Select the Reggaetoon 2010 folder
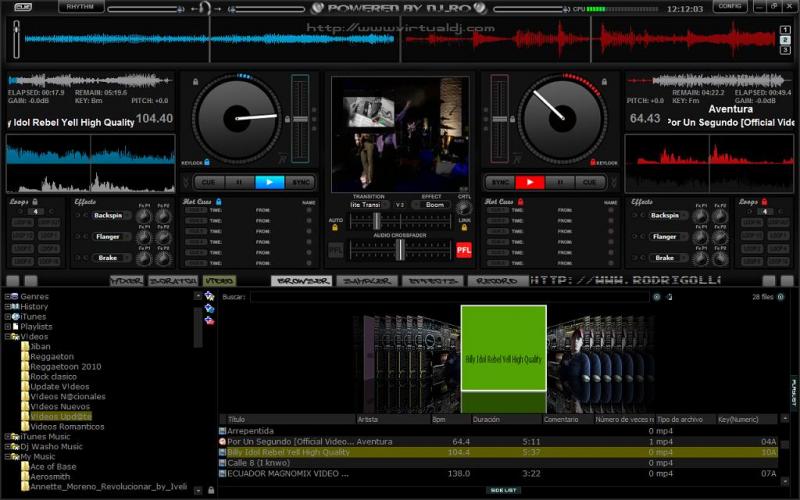 [65, 366]
